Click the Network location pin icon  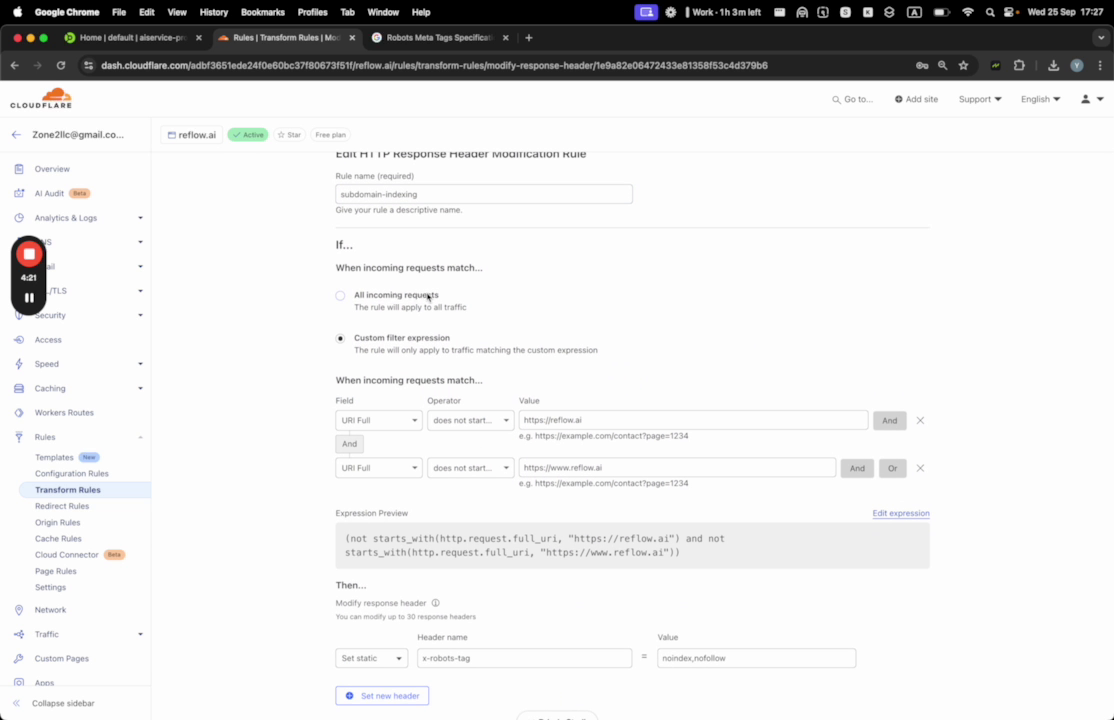coord(19,610)
